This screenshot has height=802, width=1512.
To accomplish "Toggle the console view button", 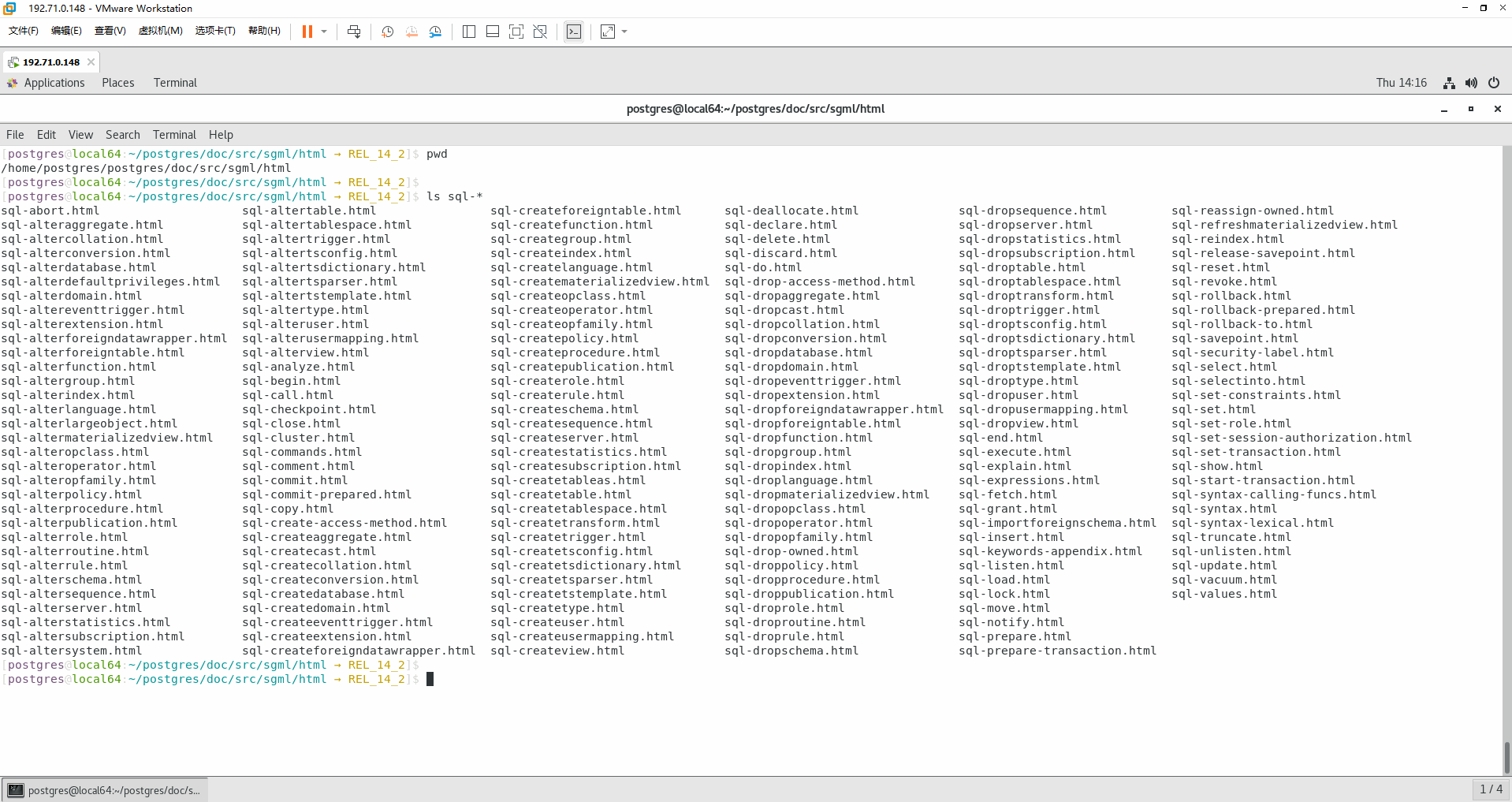I will tap(574, 32).
